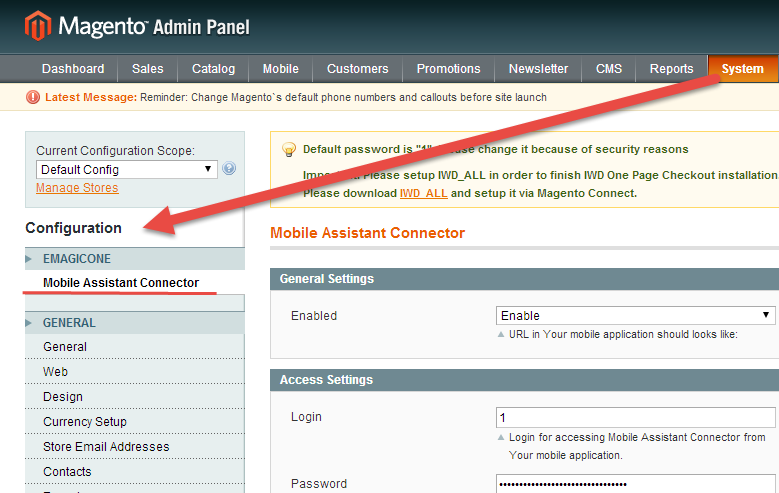Collapse the General Settings panel header
779x493 pixels.
coord(524,279)
